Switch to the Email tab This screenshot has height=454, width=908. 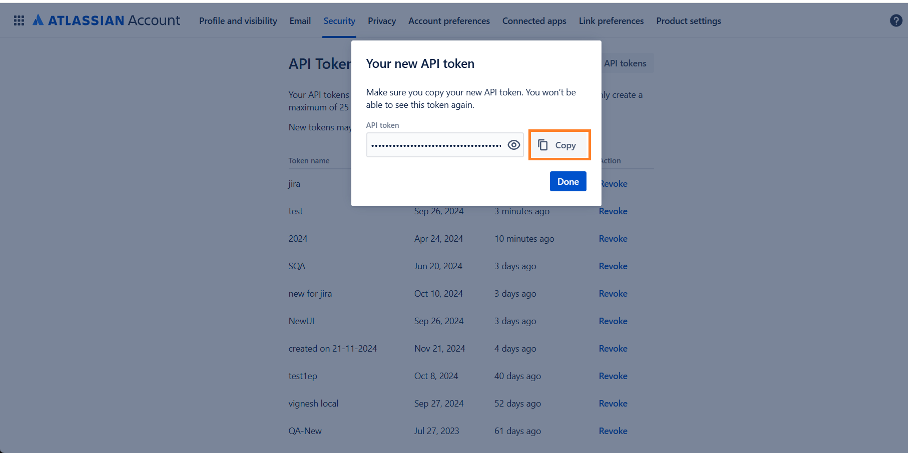coord(300,21)
